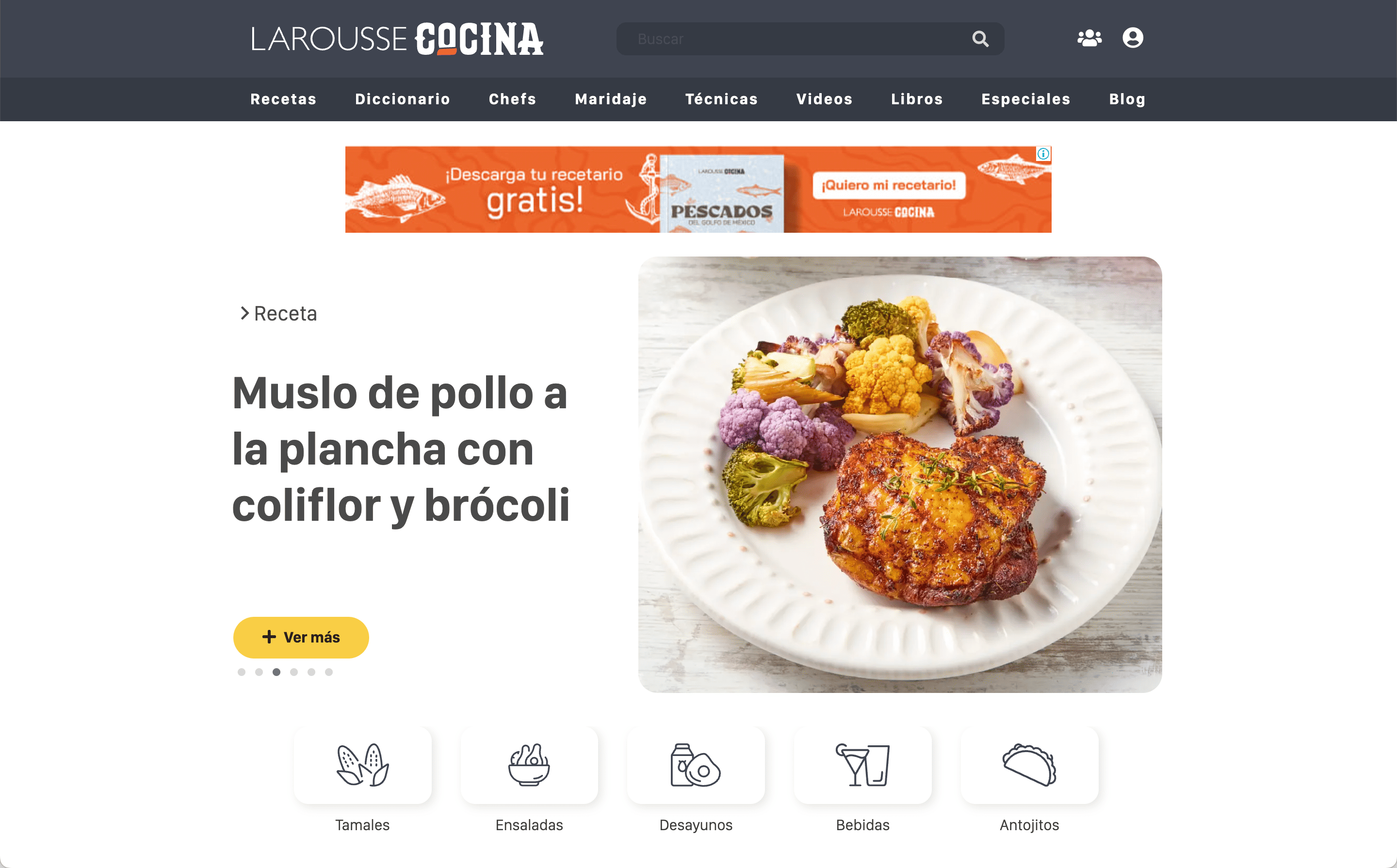The height and width of the screenshot is (868, 1397).
Task: Click the Larousse Cocina logo
Action: tap(397, 39)
